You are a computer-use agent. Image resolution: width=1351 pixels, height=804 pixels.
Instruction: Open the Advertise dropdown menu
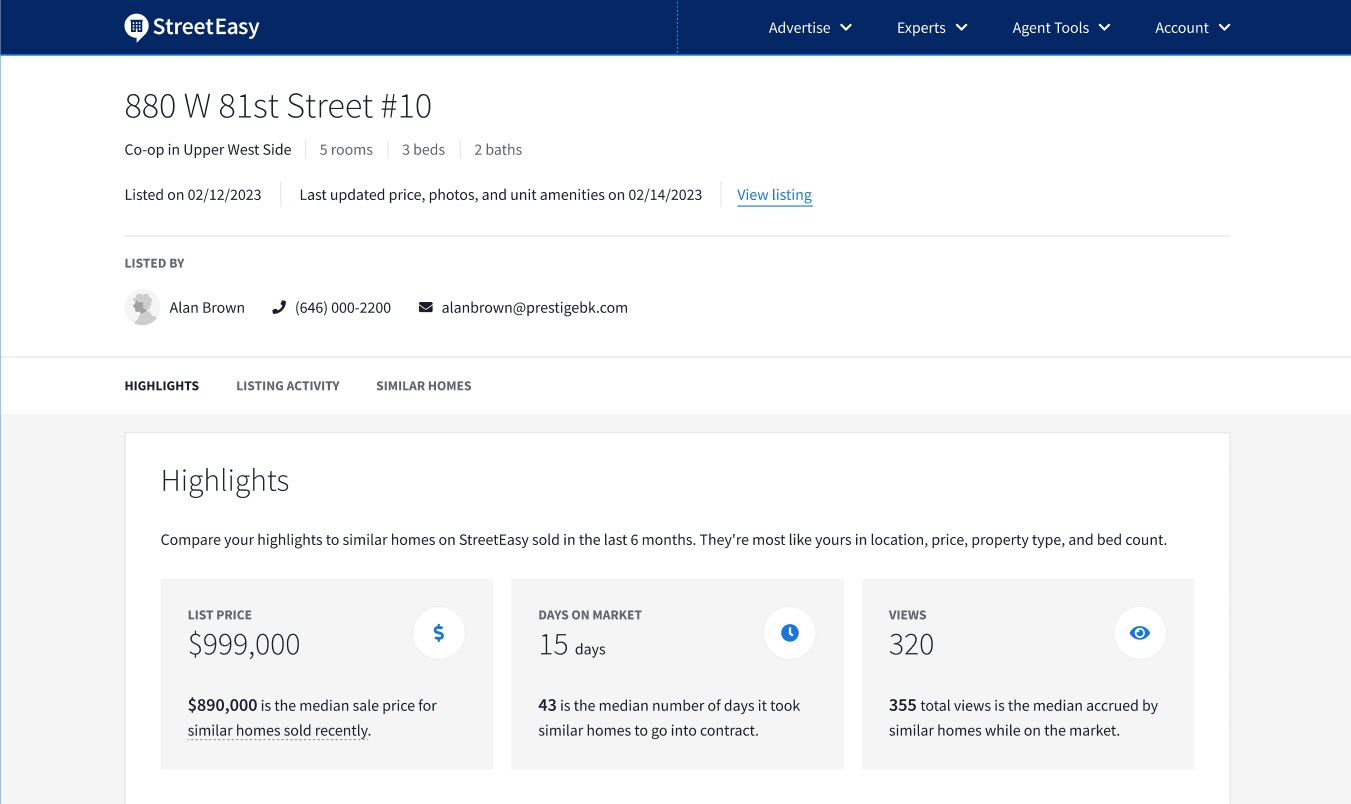(810, 28)
